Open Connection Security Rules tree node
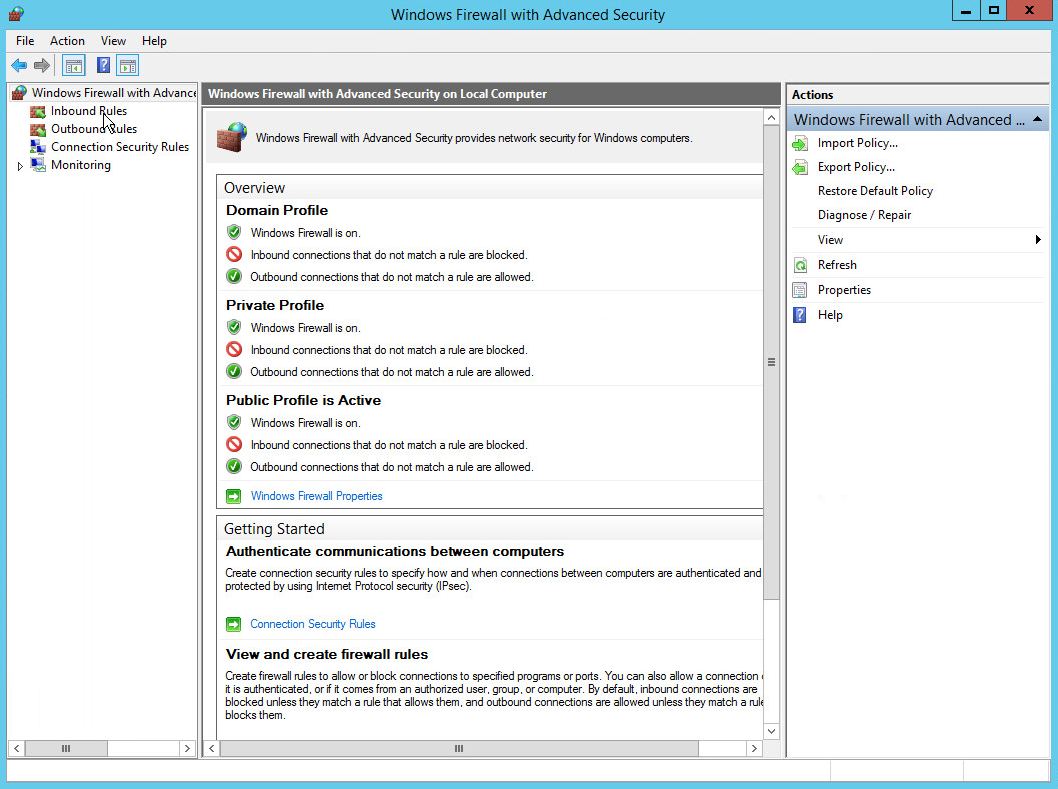Screen dimensions: 1058x789 (119, 147)
